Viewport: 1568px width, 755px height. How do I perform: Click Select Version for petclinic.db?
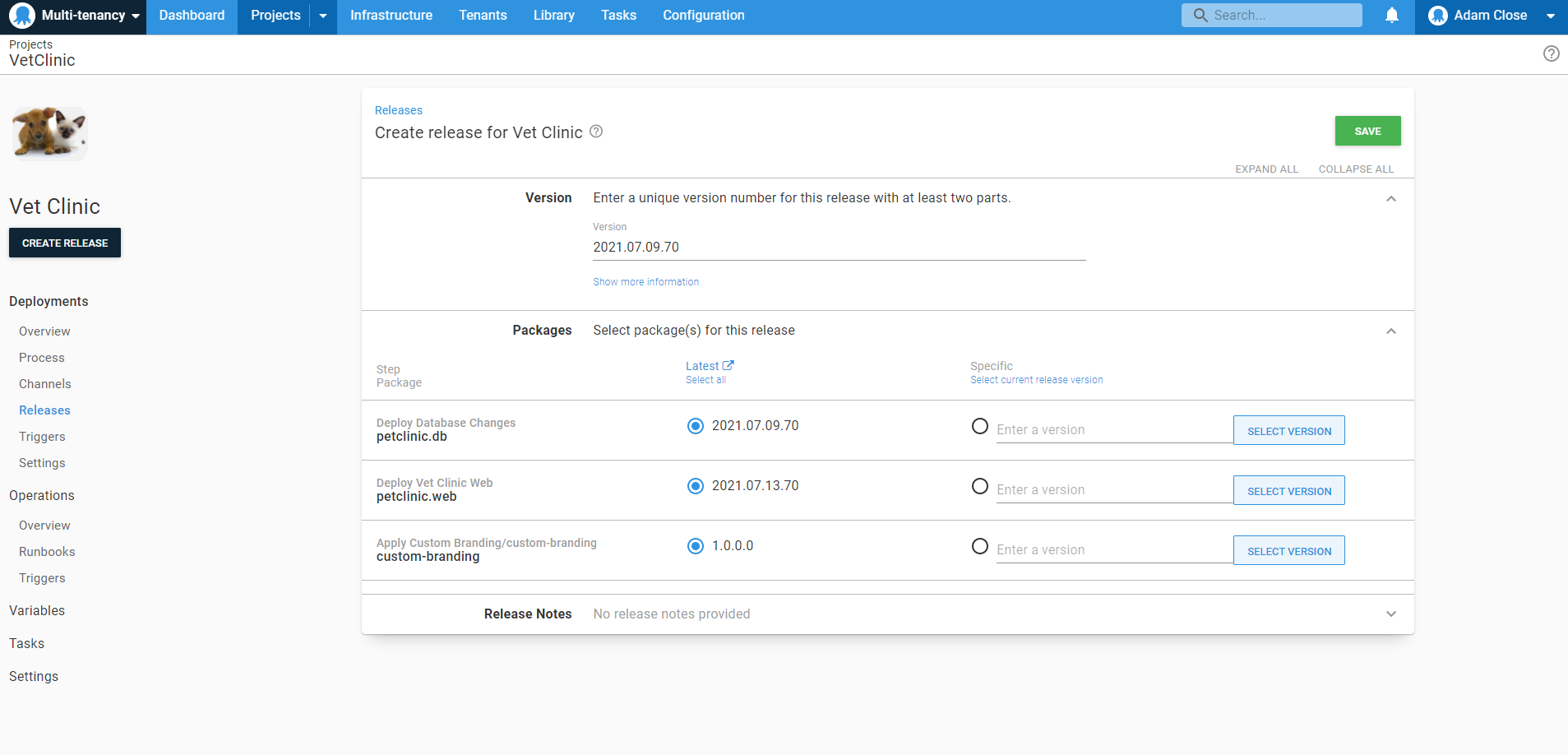1288,431
